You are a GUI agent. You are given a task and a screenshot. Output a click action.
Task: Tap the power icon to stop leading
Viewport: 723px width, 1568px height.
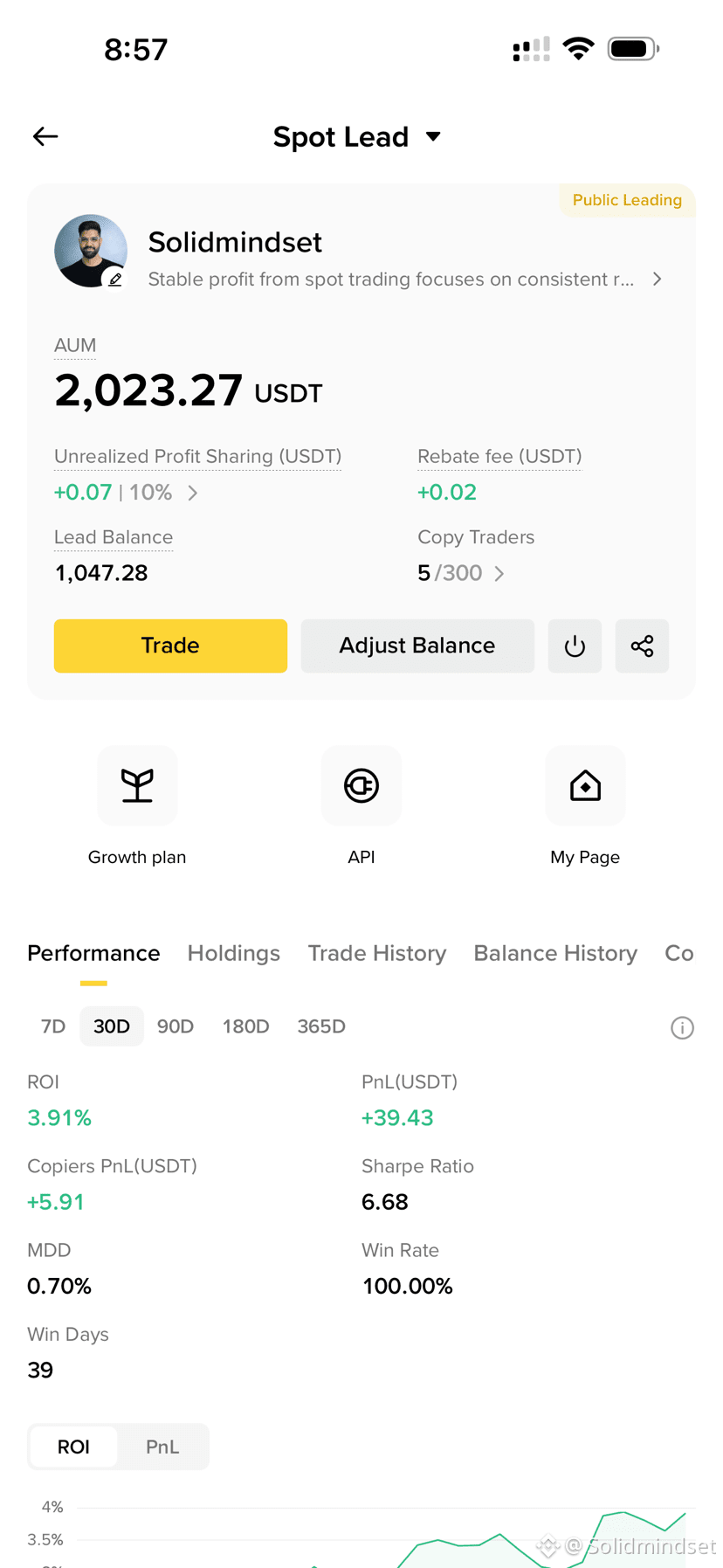[x=575, y=646]
